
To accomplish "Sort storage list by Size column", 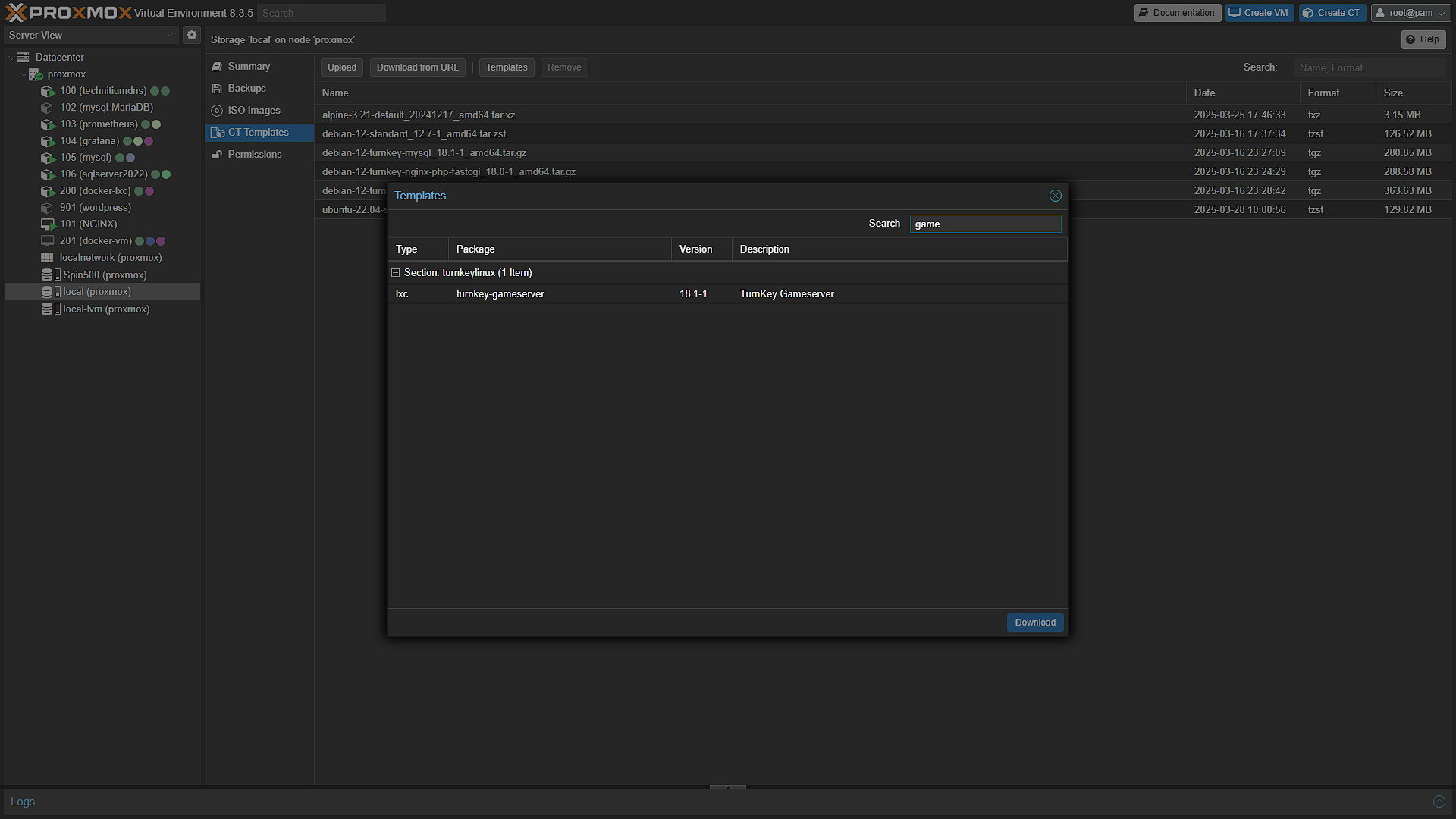I will (x=1414, y=93).
